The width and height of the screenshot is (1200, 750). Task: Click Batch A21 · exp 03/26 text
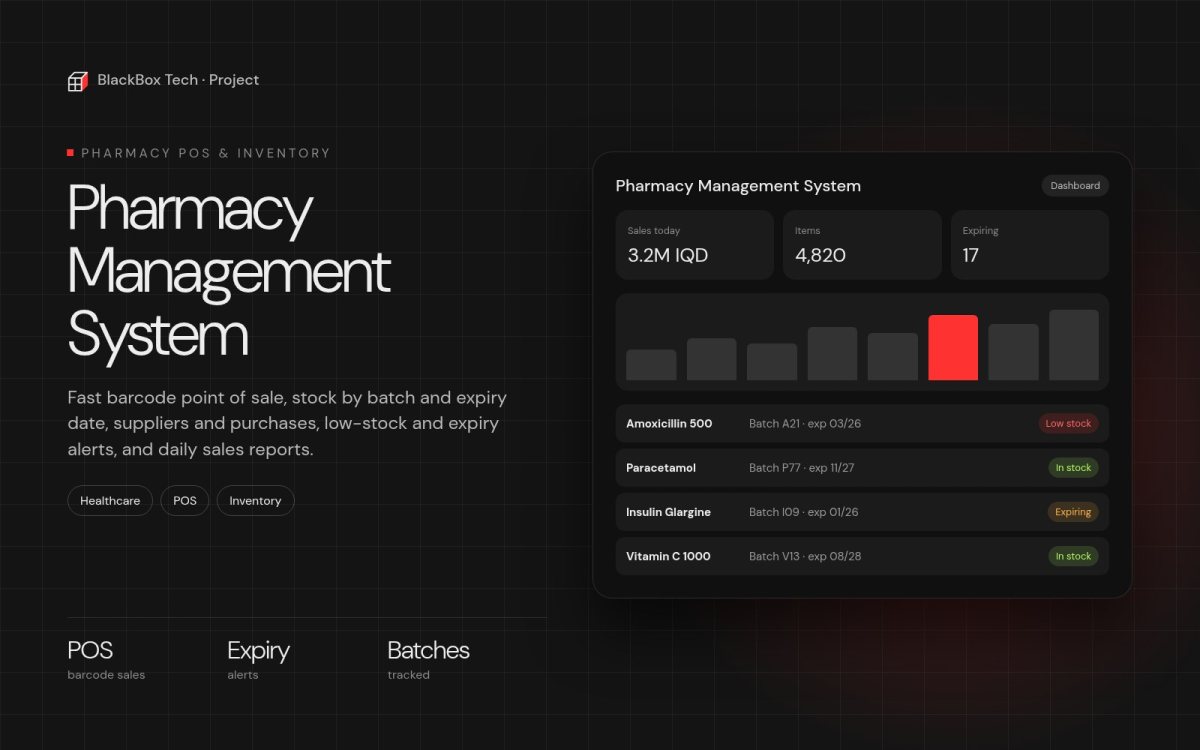(x=805, y=424)
